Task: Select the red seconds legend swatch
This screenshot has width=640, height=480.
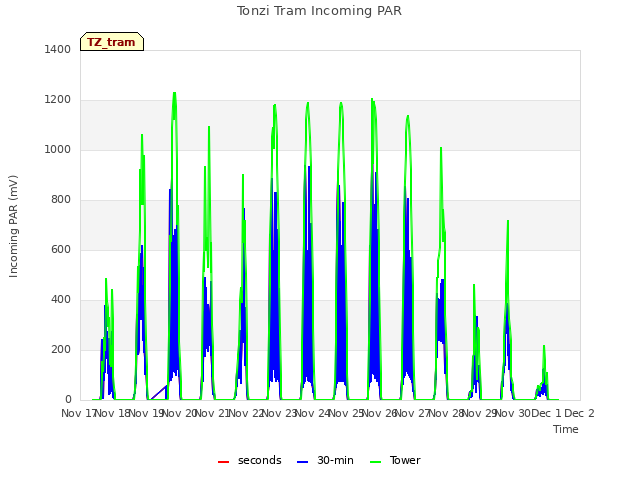Action: (224, 462)
